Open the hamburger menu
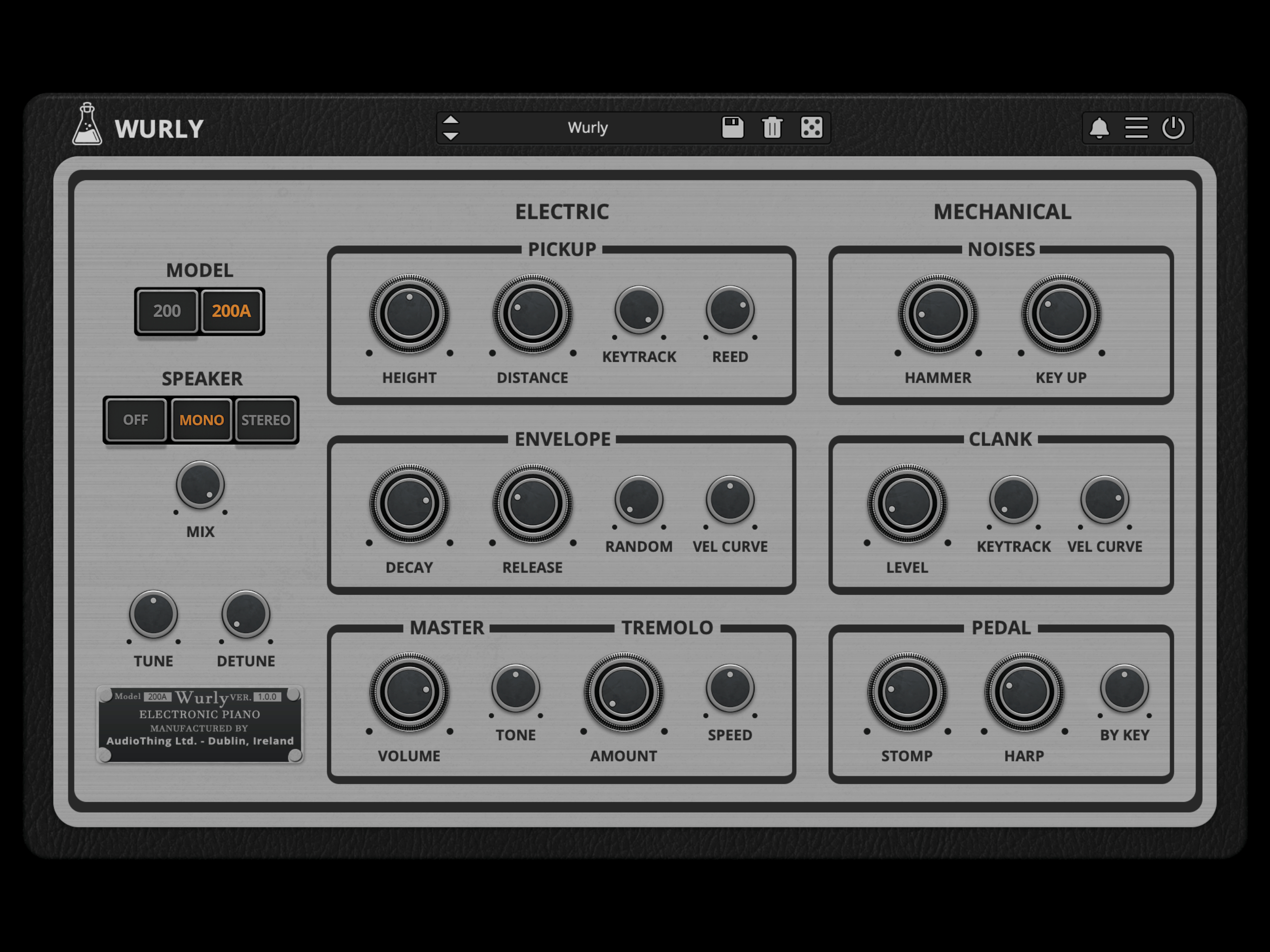Viewport: 1270px width, 952px height. tap(1136, 128)
